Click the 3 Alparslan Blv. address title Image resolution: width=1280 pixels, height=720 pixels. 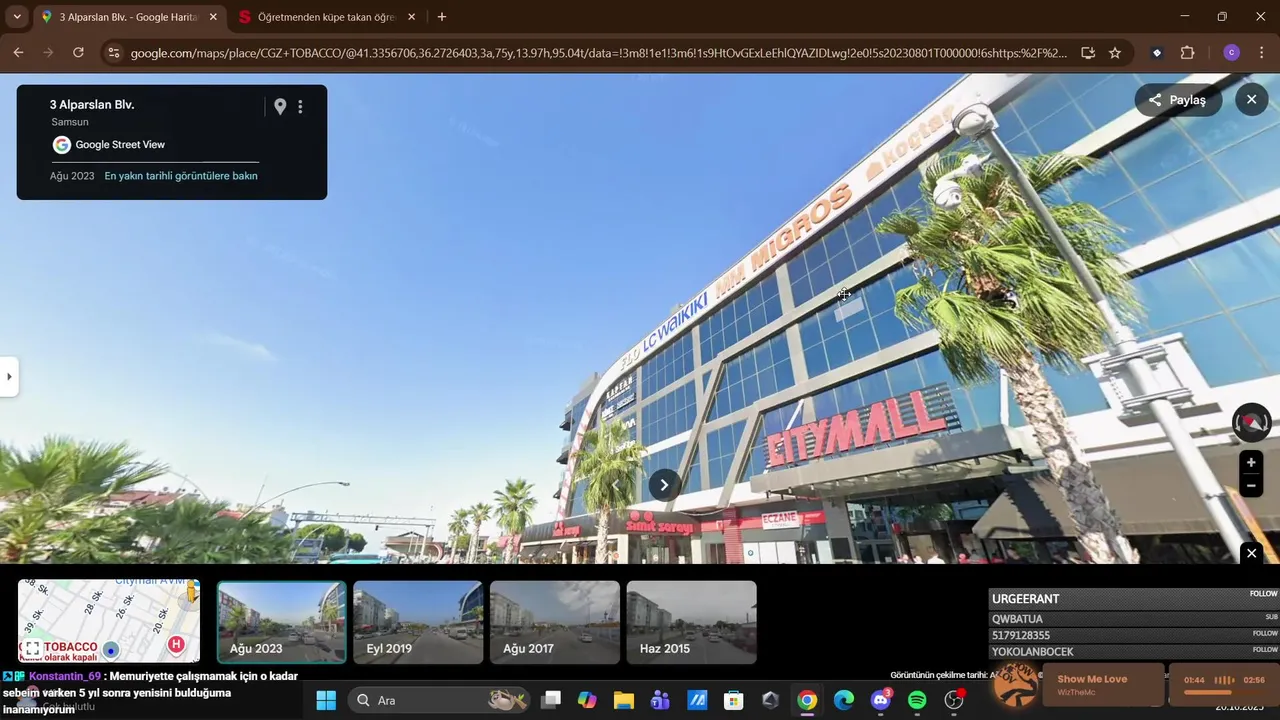(x=92, y=105)
